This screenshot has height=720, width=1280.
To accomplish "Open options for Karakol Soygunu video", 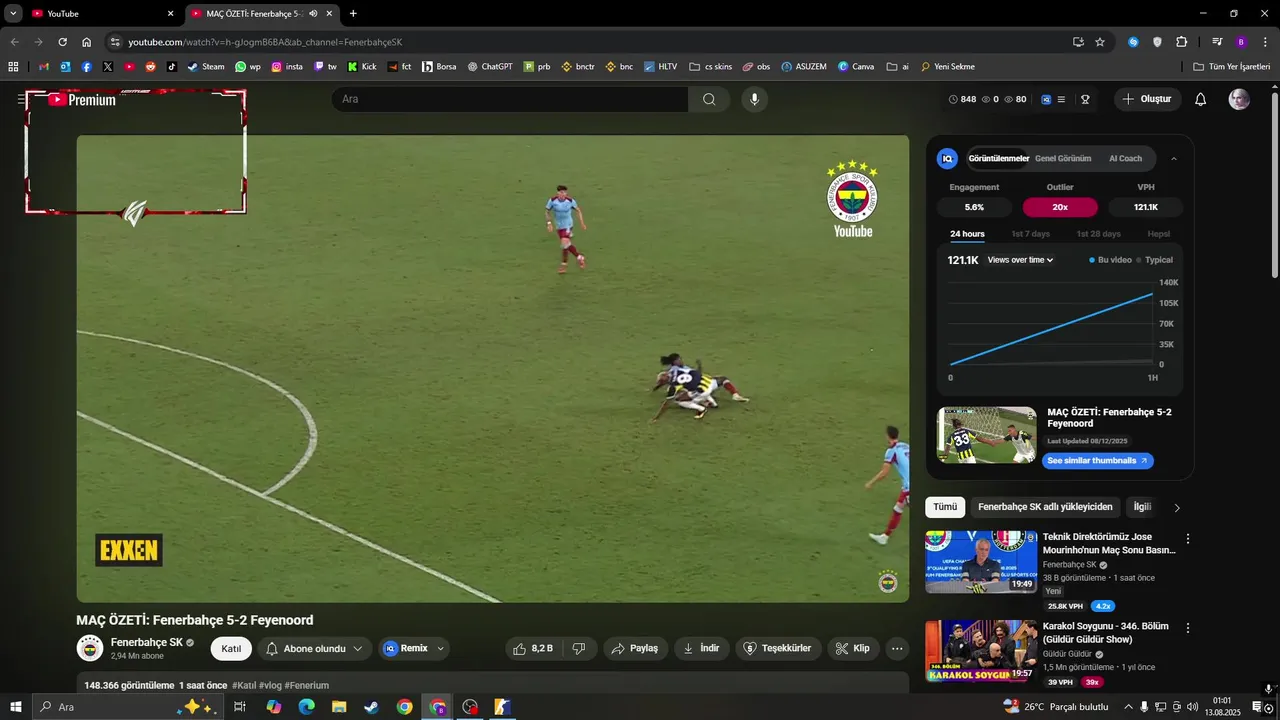I will (x=1188, y=628).
